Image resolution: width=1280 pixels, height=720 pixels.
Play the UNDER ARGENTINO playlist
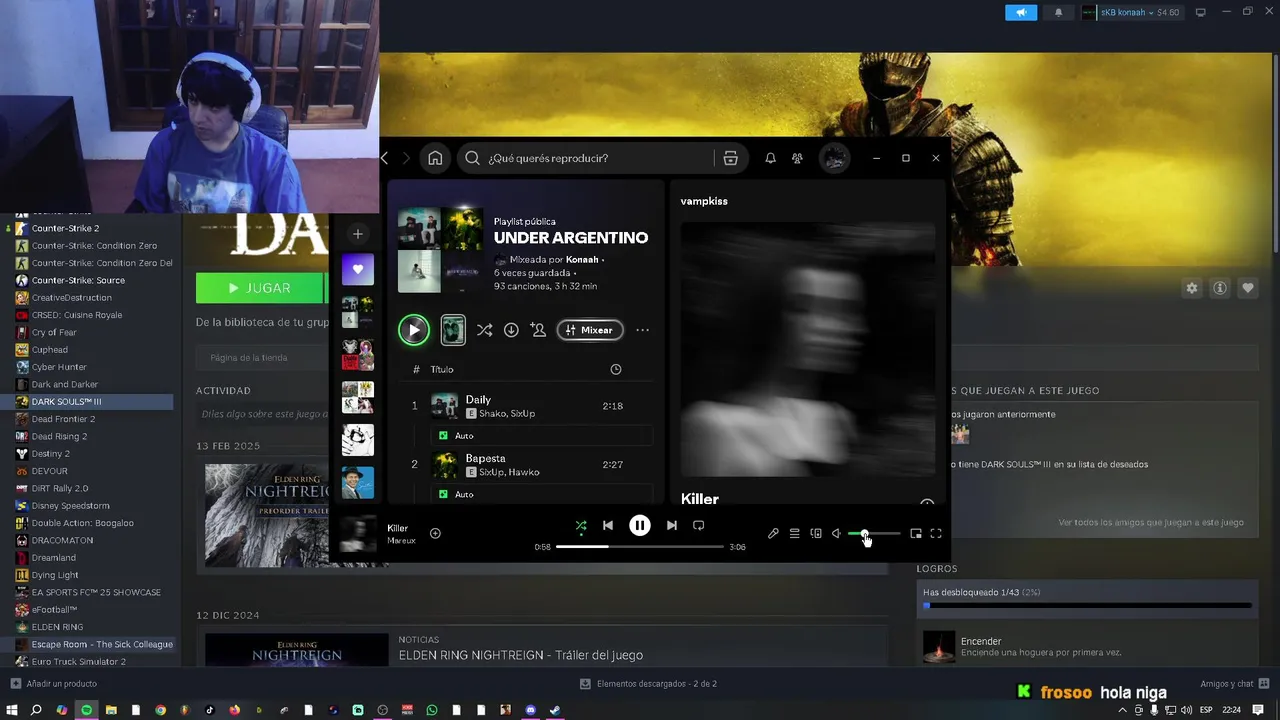click(x=414, y=330)
